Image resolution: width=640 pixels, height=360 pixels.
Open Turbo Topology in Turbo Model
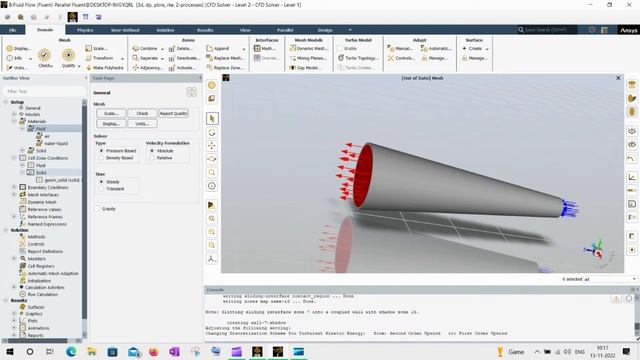click(358, 58)
